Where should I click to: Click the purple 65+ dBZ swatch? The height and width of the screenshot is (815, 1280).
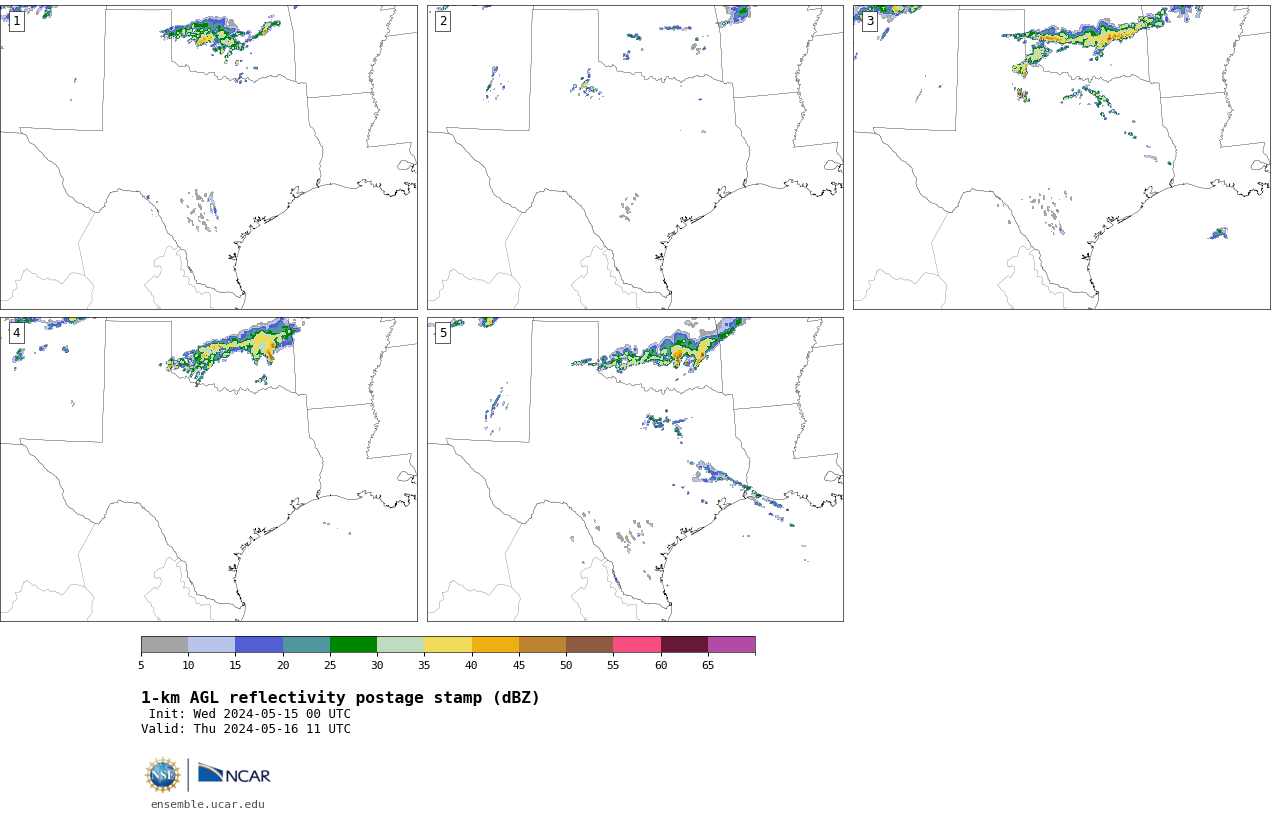click(x=731, y=644)
